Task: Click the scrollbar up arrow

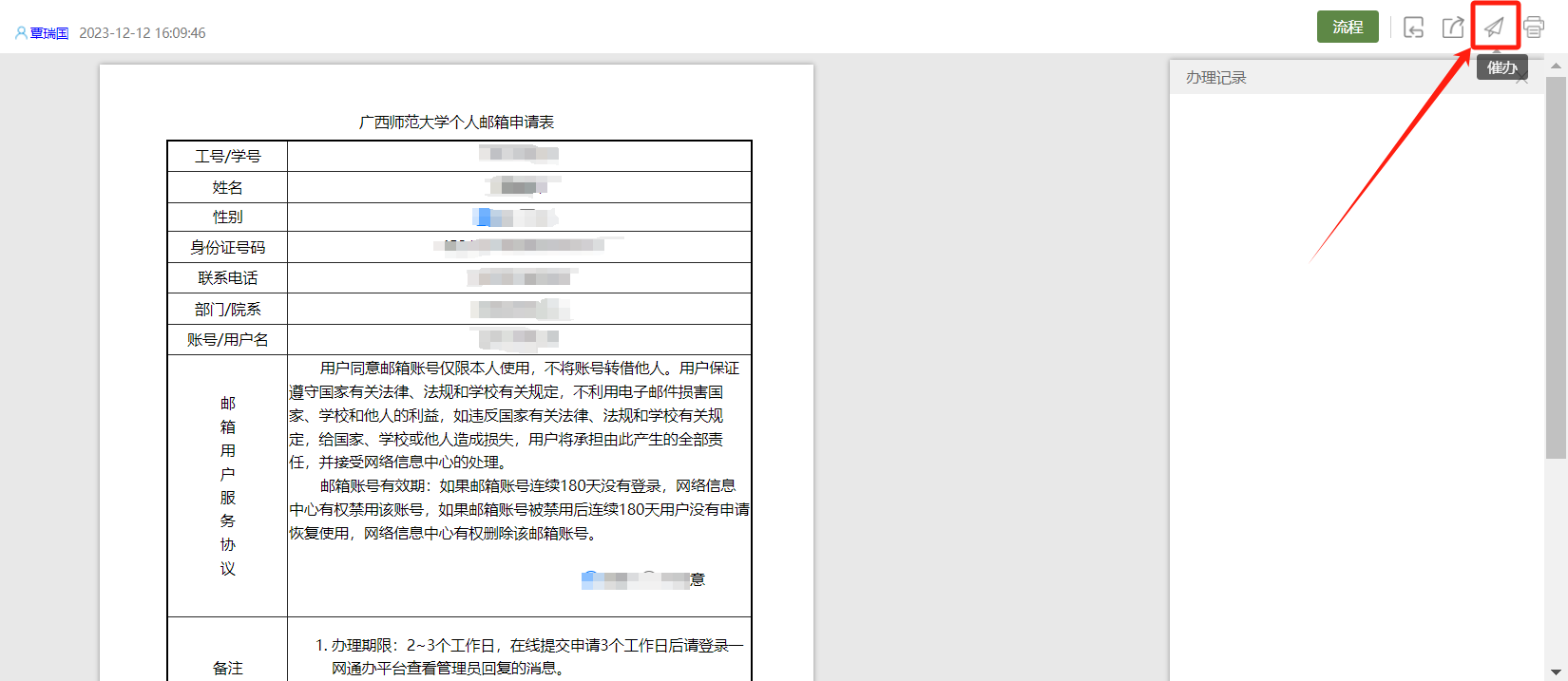Action: pos(1556,66)
